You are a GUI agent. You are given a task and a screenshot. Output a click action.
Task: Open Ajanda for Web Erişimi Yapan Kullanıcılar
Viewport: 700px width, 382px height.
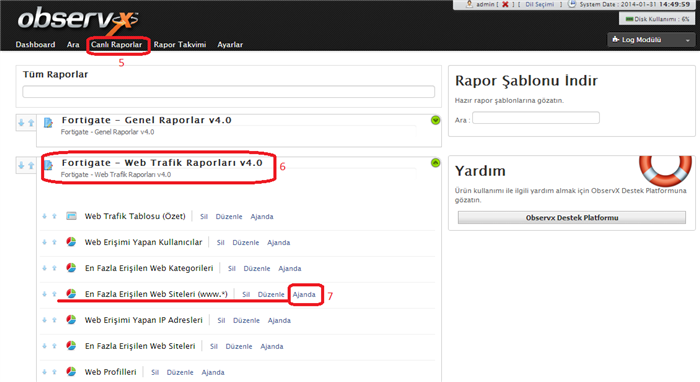(279, 243)
